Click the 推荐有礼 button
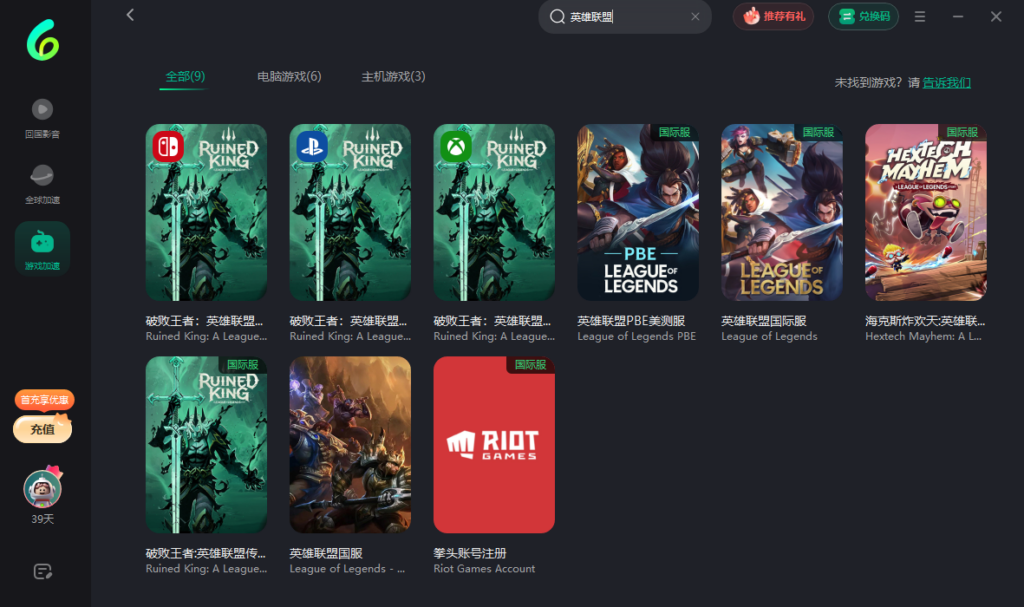The image size is (1024, 607). [773, 17]
